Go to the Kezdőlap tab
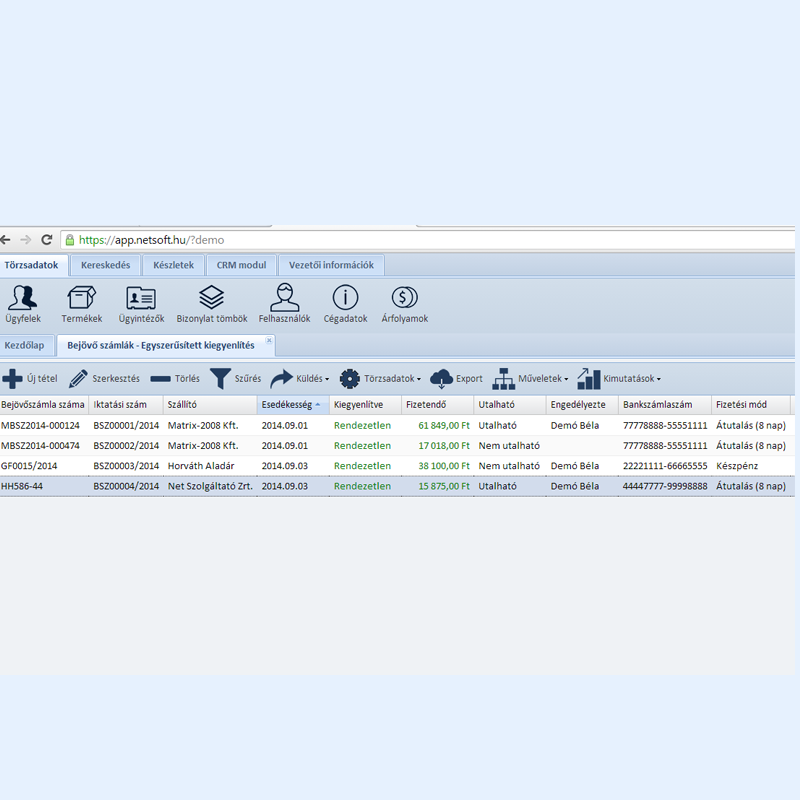The image size is (800, 800). click(25, 346)
